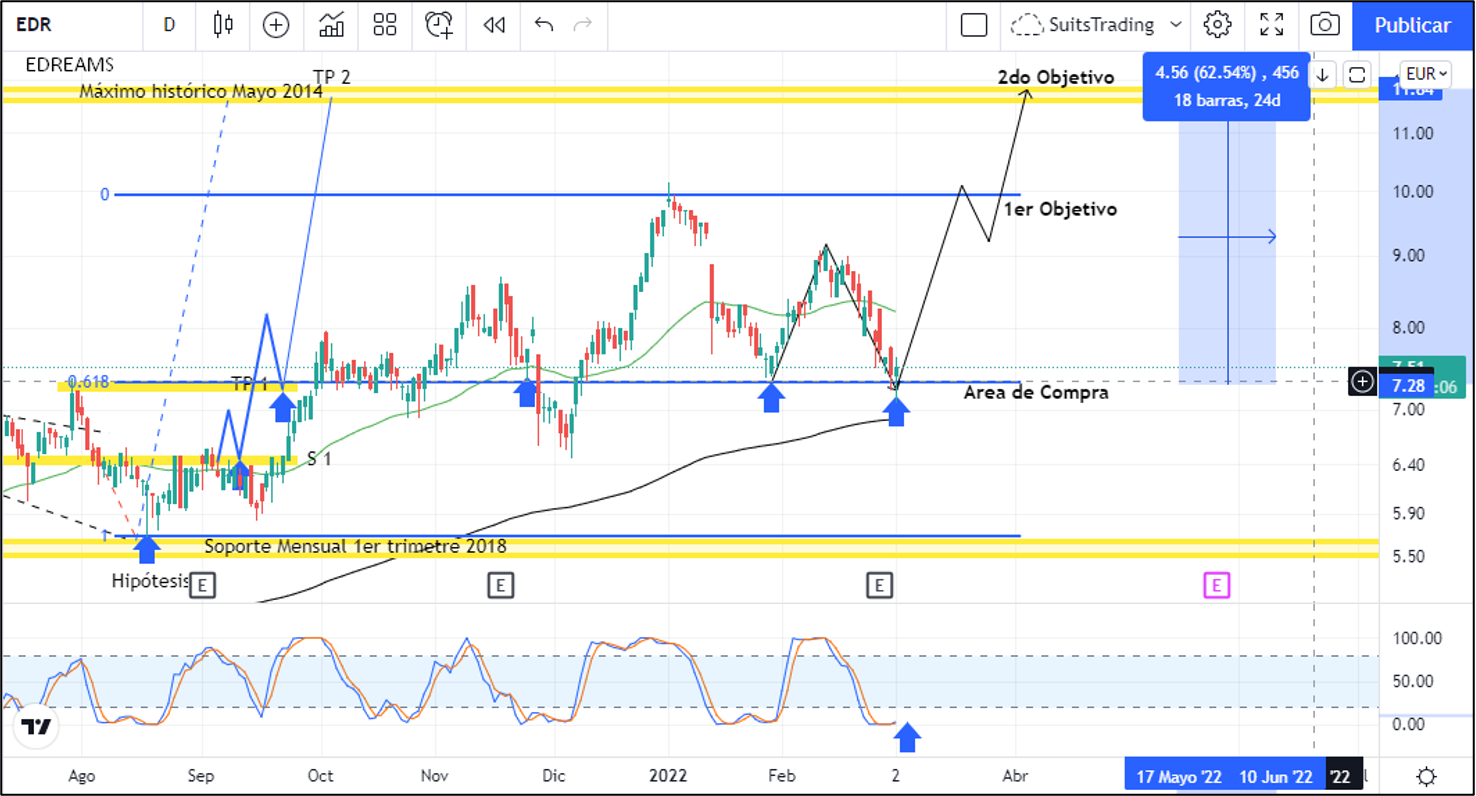Click the Publicar button
Image resolution: width=1476 pixels, height=796 pixels.
tap(1412, 25)
